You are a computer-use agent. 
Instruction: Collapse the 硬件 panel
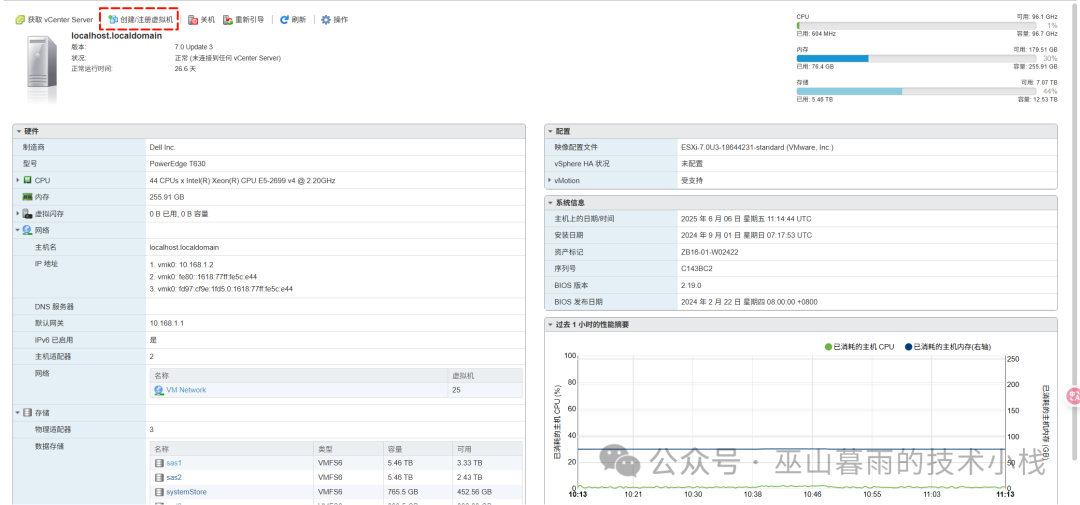tap(19, 131)
